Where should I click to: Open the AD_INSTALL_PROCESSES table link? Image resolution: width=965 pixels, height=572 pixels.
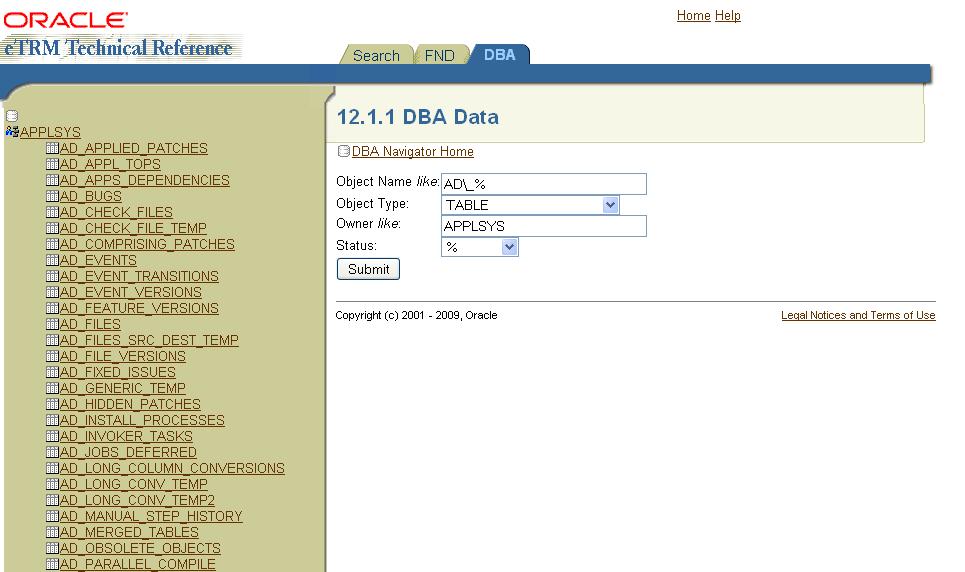click(x=142, y=421)
